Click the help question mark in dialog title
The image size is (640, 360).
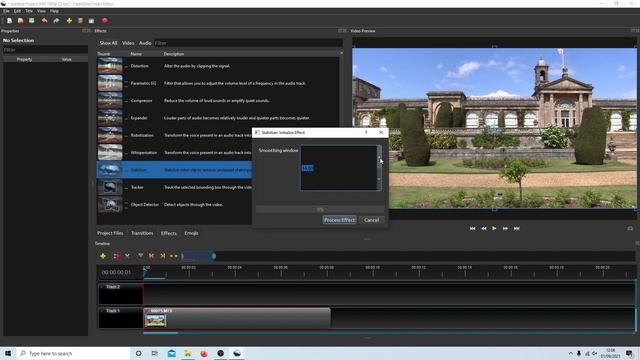click(x=366, y=132)
